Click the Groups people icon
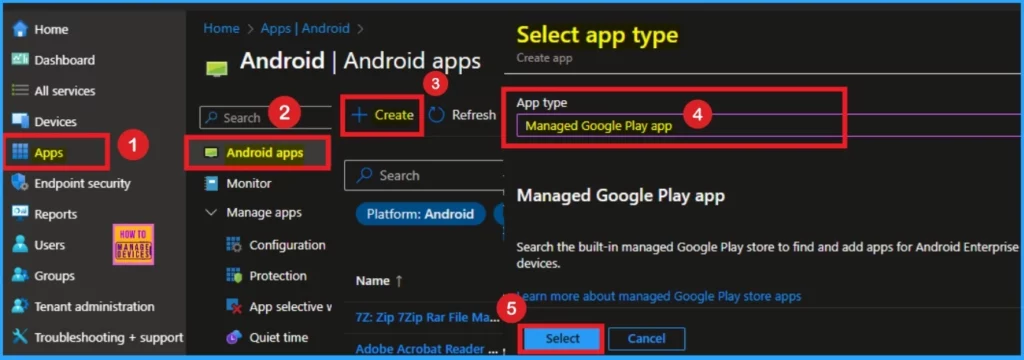 coord(20,276)
